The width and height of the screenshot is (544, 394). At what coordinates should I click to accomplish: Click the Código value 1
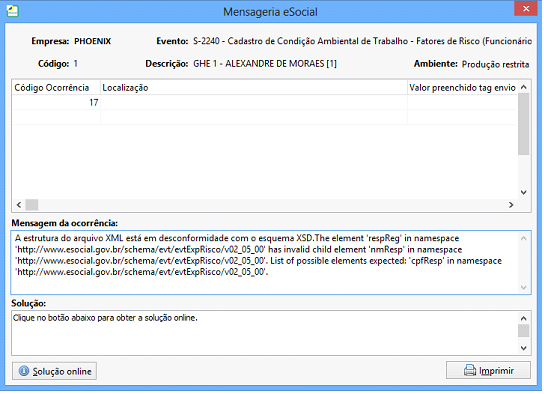point(75,64)
